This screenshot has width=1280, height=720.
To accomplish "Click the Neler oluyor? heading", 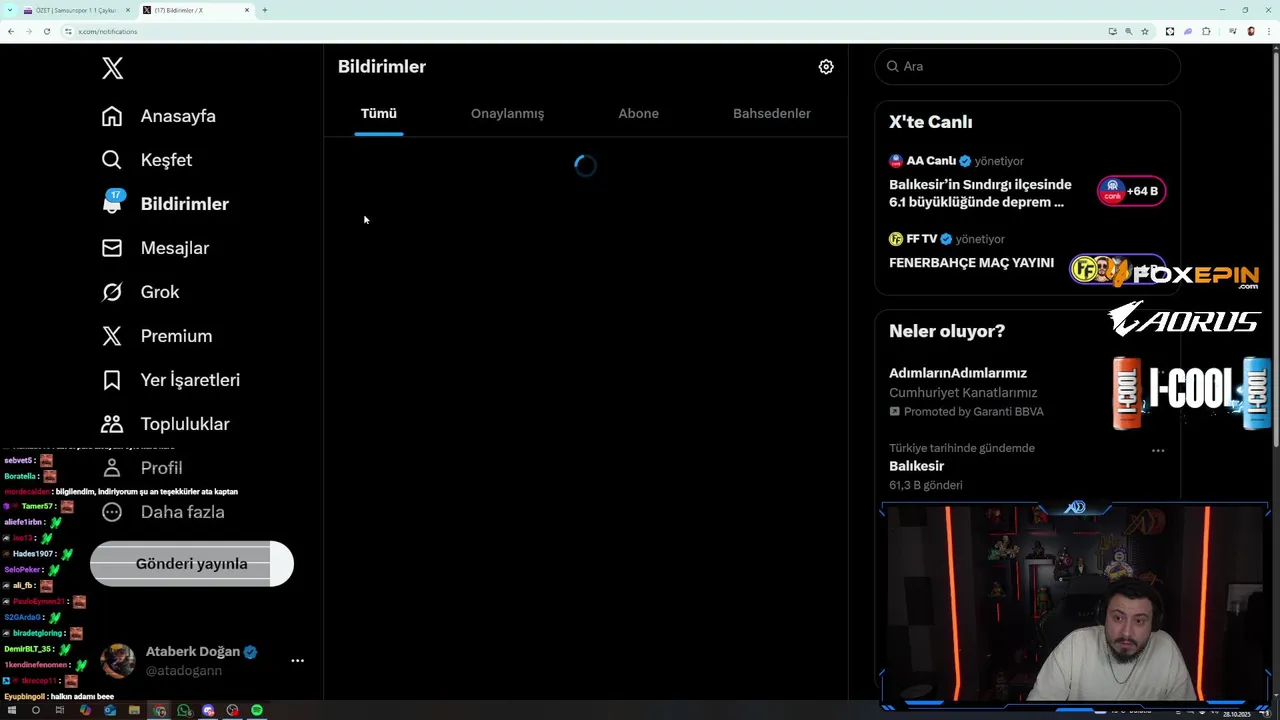I will 947,331.
